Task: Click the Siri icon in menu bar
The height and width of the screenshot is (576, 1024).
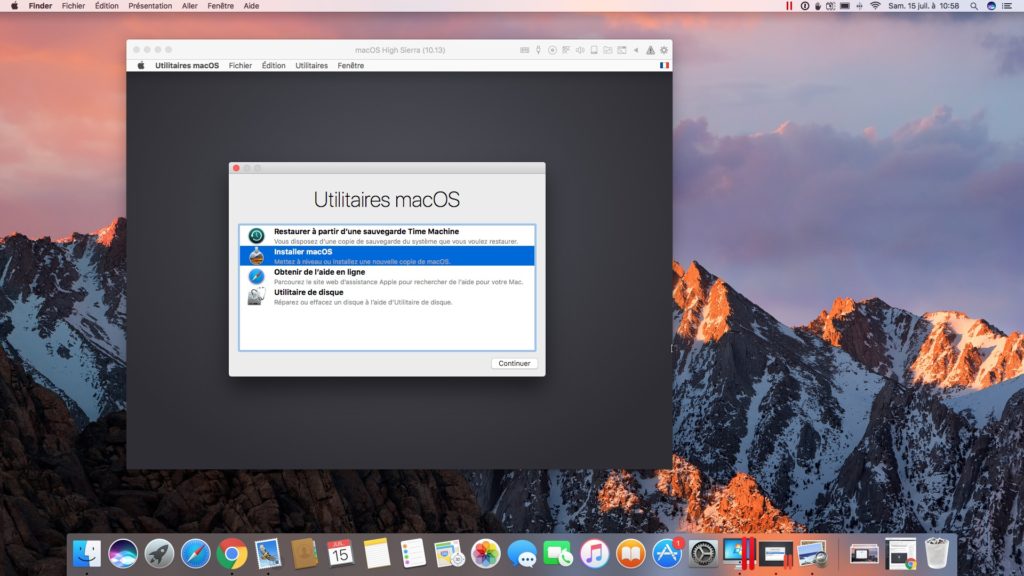Action: click(x=991, y=6)
